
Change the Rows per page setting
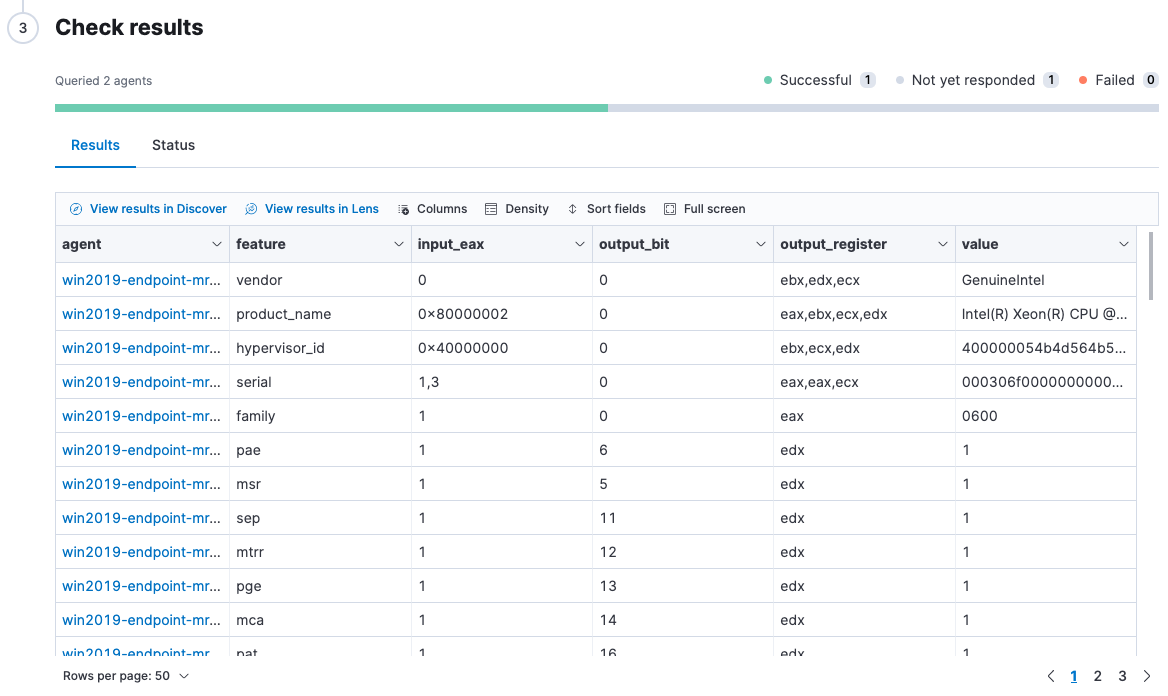[126, 676]
